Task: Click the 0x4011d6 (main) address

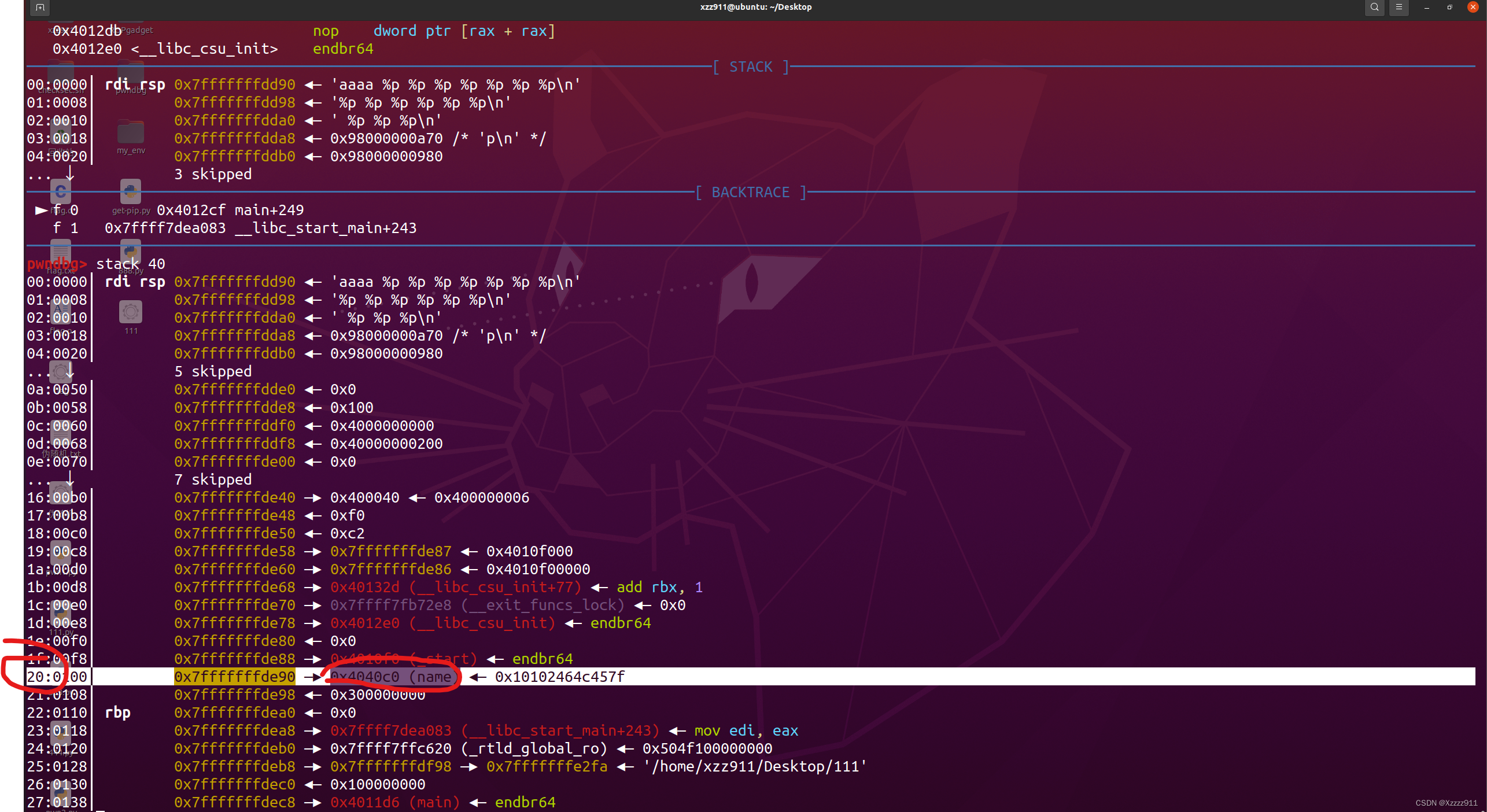Action: pos(395,802)
